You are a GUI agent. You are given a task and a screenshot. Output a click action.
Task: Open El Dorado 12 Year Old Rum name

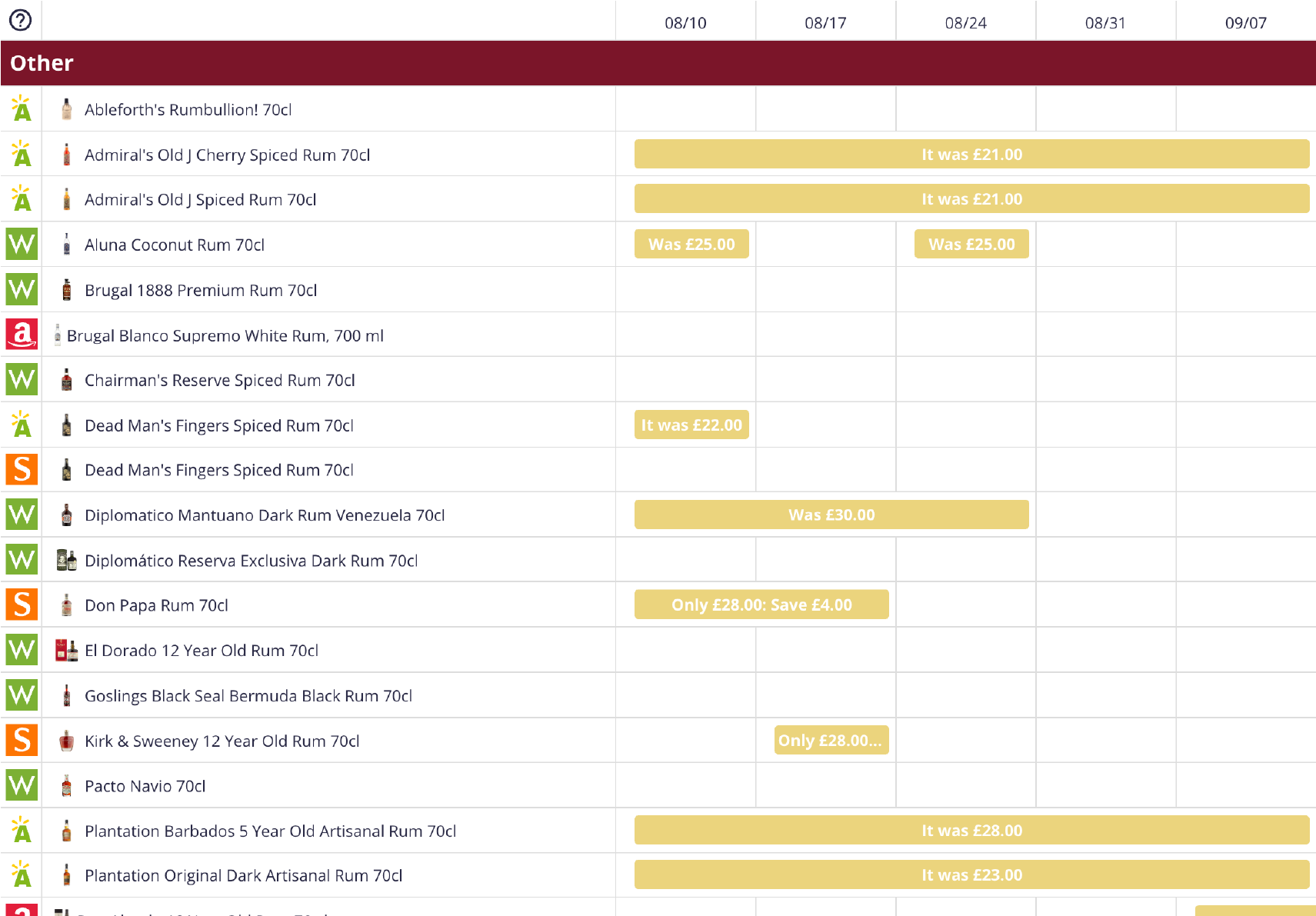tap(202, 651)
